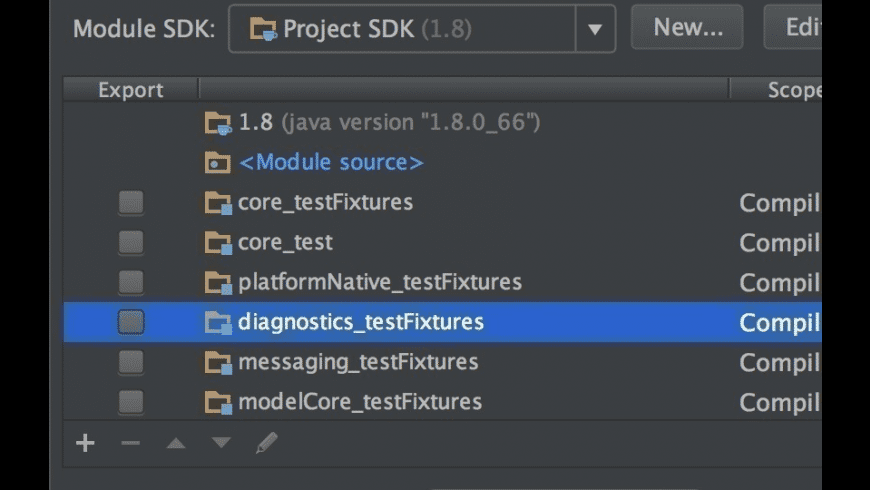
Task: Click the add dependency plus icon
Action: (x=85, y=443)
